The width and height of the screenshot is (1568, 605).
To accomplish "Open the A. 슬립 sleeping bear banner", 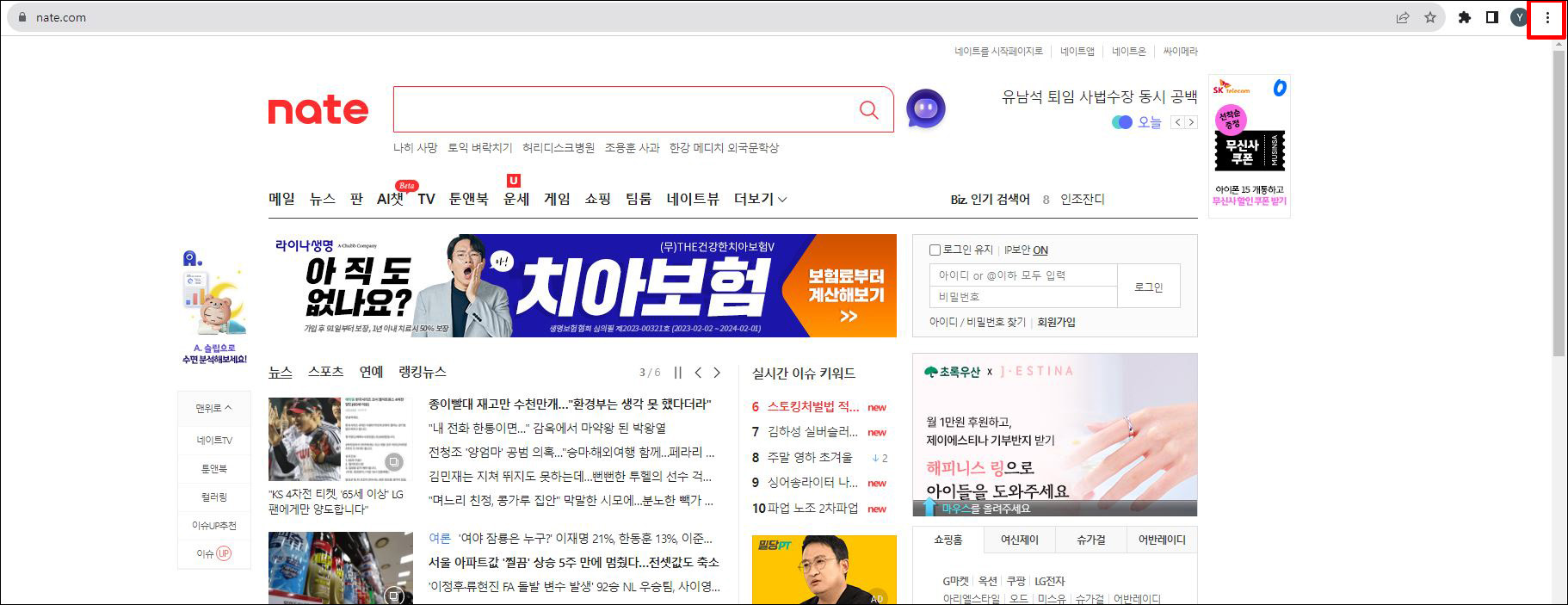I will [x=214, y=307].
